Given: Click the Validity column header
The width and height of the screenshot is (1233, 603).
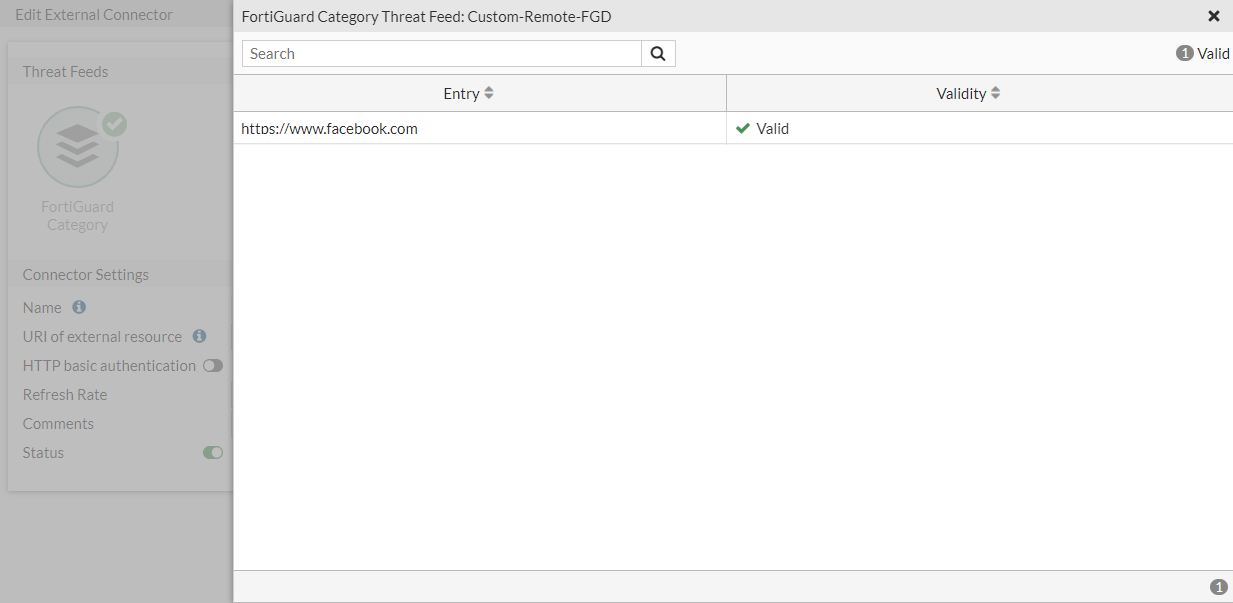Looking at the screenshot, I should pyautogui.click(x=961, y=93).
